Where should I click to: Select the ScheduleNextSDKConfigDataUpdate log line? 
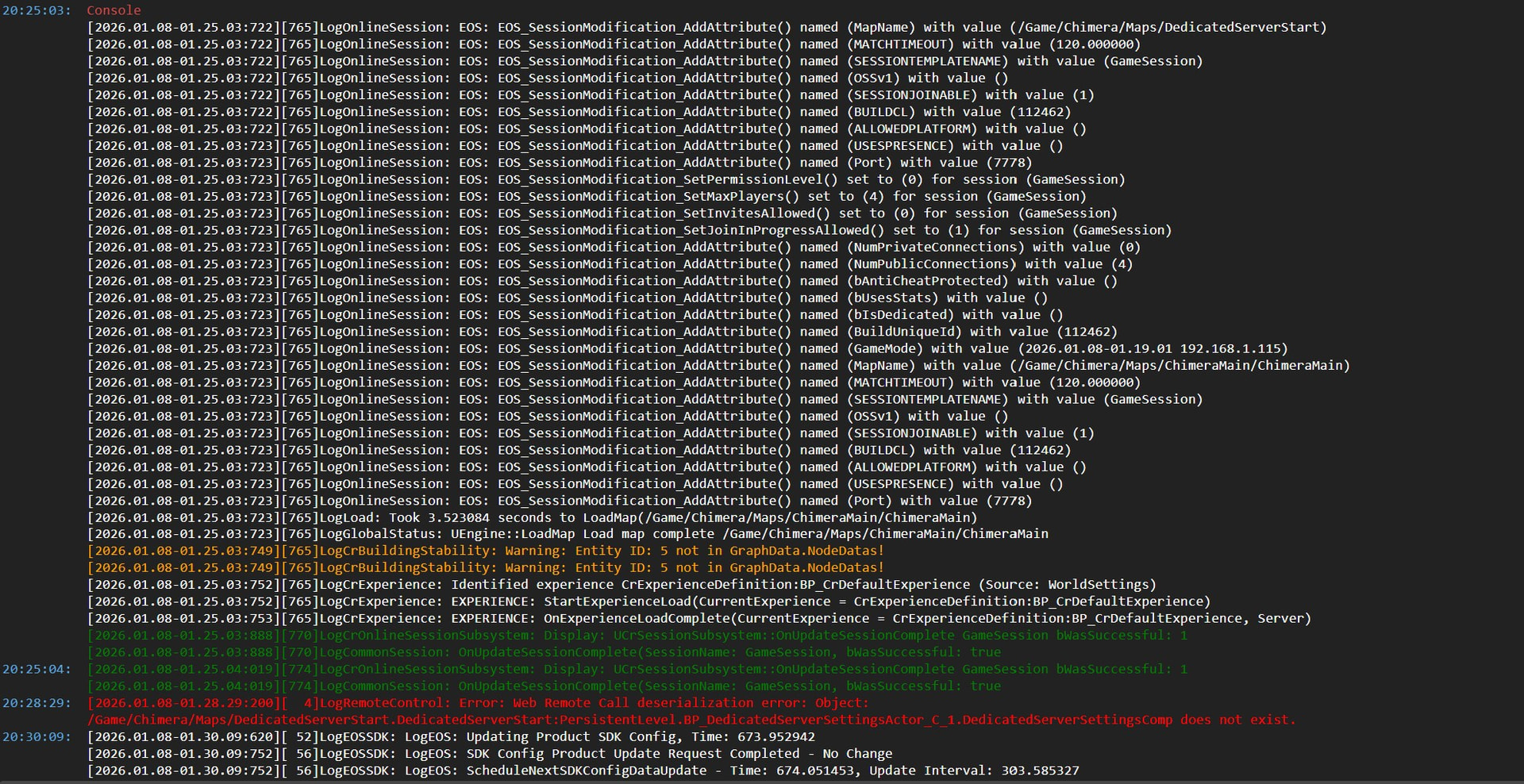(x=583, y=771)
